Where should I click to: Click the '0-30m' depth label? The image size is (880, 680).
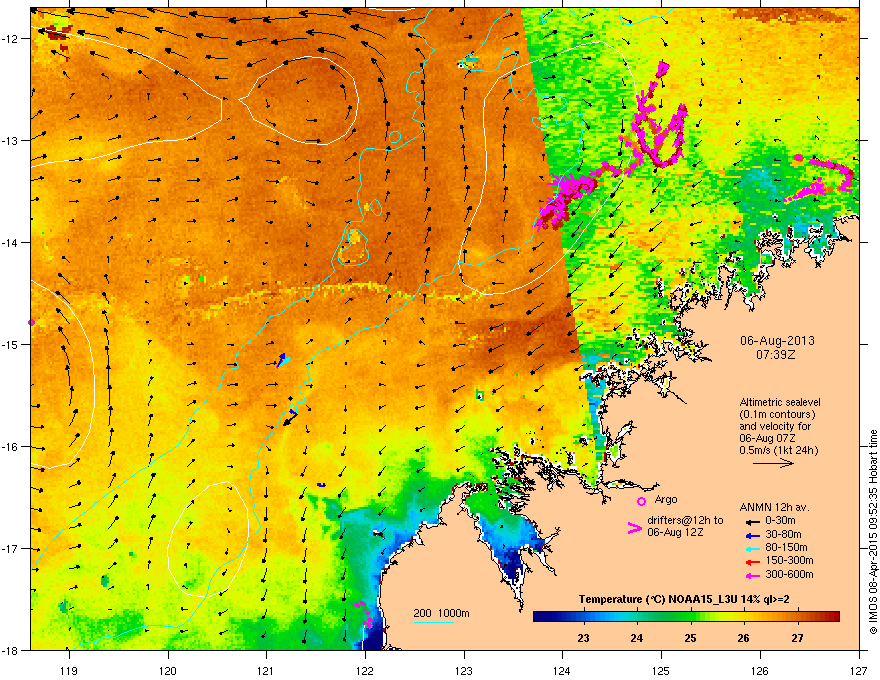point(781,521)
